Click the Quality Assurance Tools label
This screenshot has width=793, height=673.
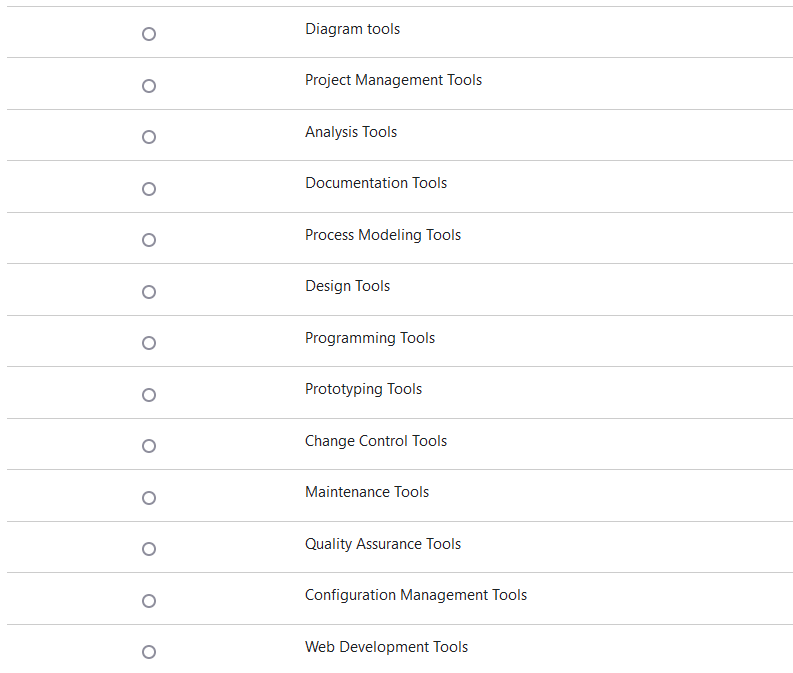point(383,544)
